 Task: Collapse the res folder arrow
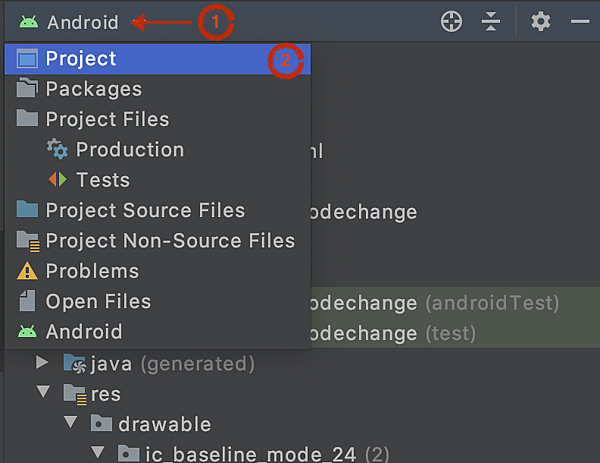coord(43,392)
